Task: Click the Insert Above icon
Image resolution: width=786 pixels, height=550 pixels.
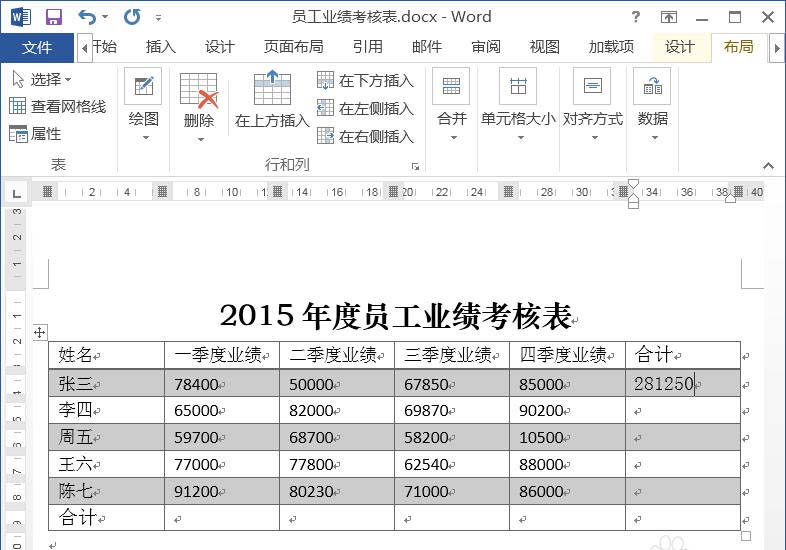Action: tap(272, 88)
